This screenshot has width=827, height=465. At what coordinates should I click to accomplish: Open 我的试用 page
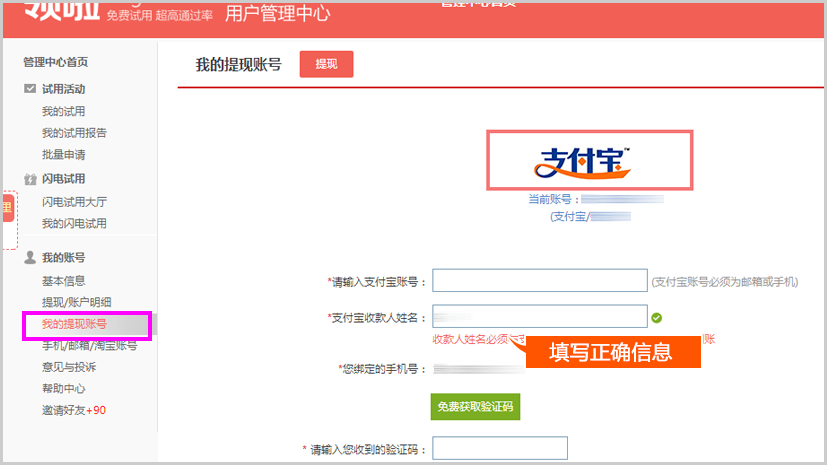pyautogui.click(x=63, y=111)
